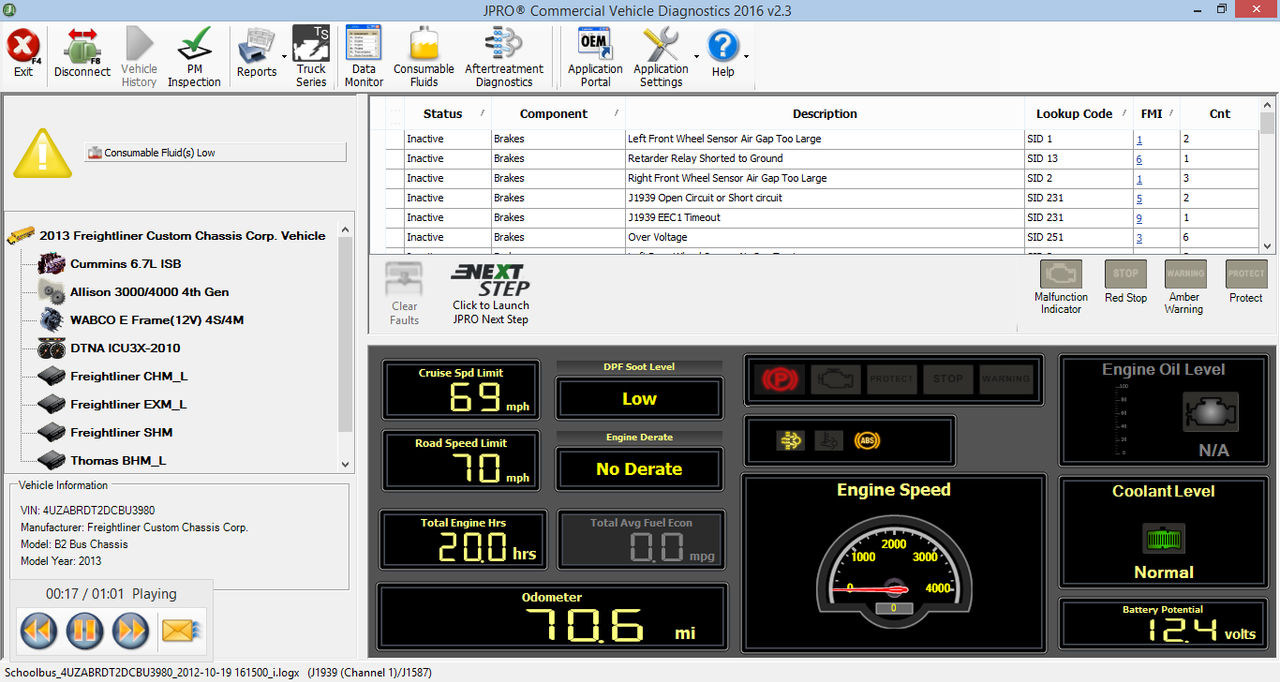Viewport: 1280px width, 682px height.
Task: Click the fault table vertical scrollbar
Action: (1267, 174)
